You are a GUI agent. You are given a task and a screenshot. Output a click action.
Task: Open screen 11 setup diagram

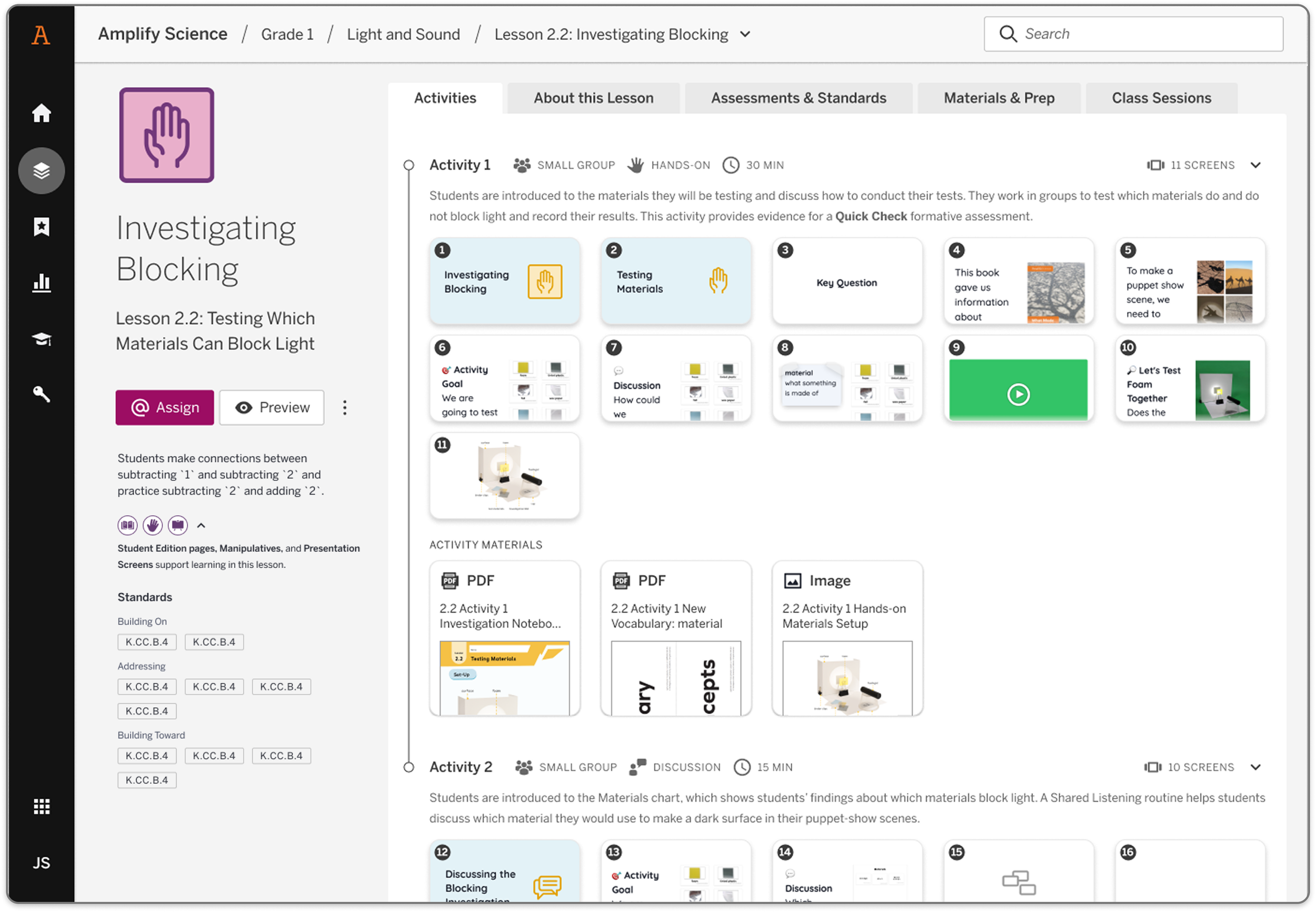click(x=505, y=476)
